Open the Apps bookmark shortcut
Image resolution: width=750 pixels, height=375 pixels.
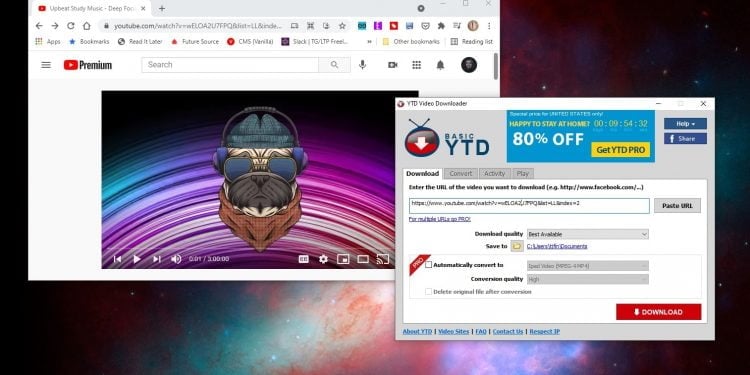pos(48,42)
